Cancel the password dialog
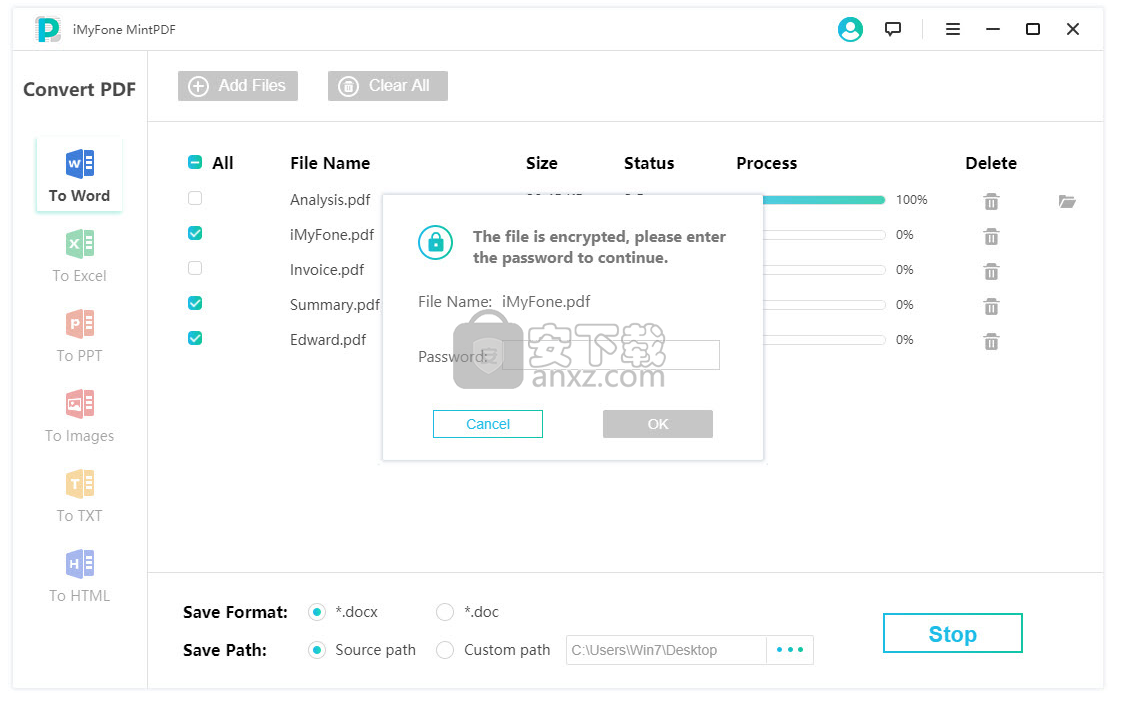 pos(488,424)
